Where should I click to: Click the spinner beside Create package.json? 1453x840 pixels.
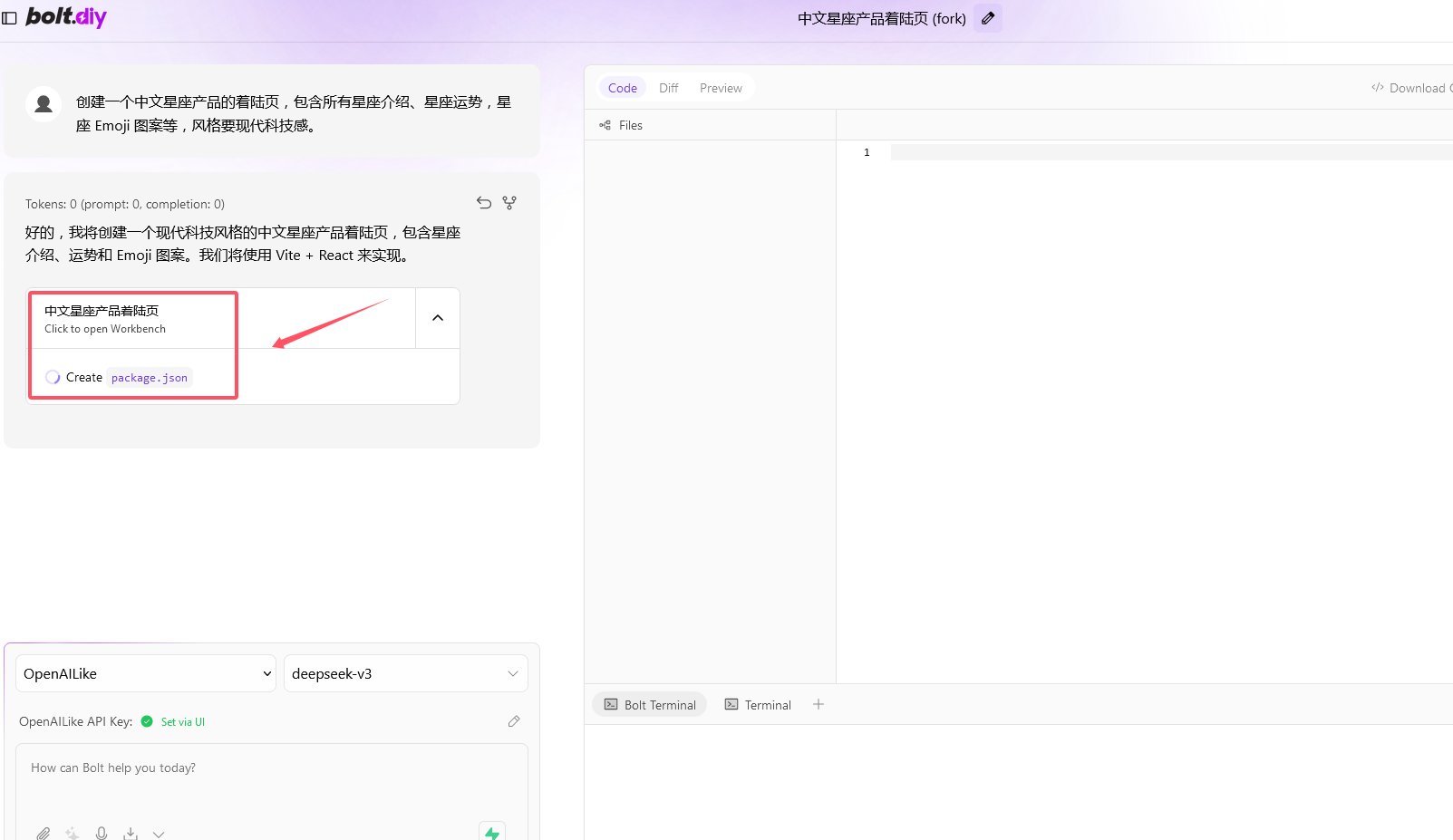pos(53,377)
